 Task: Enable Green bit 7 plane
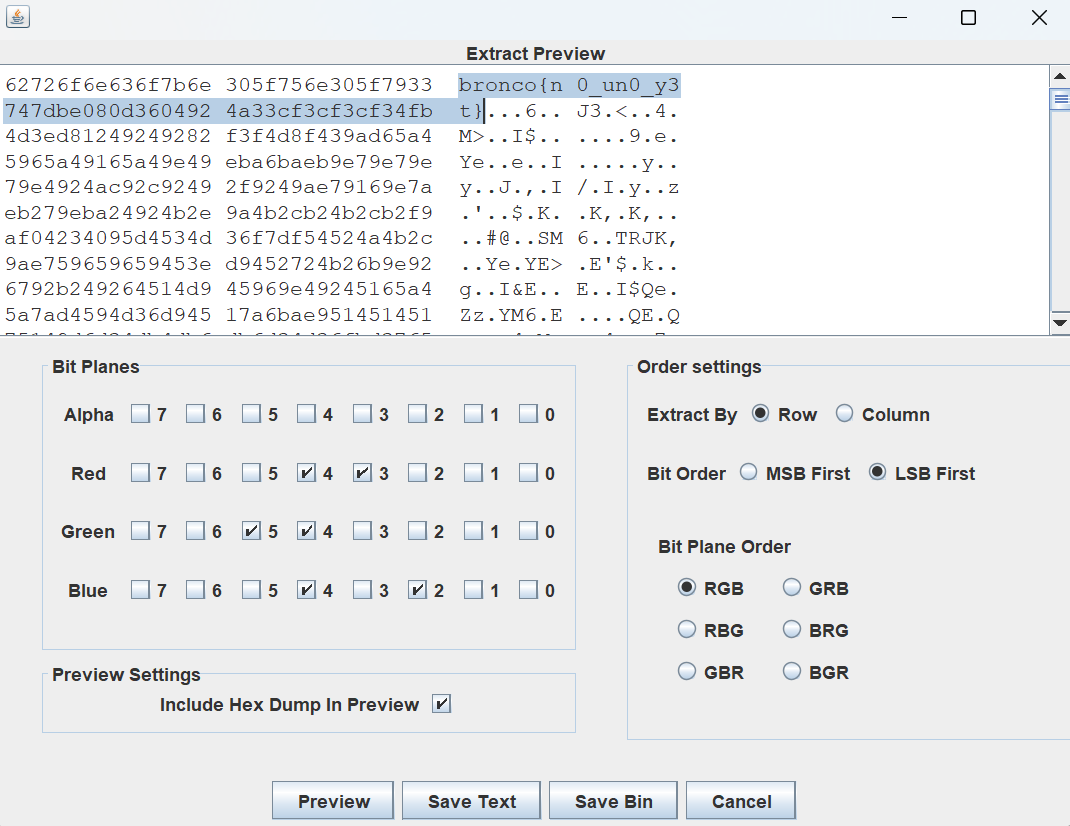coord(140,530)
